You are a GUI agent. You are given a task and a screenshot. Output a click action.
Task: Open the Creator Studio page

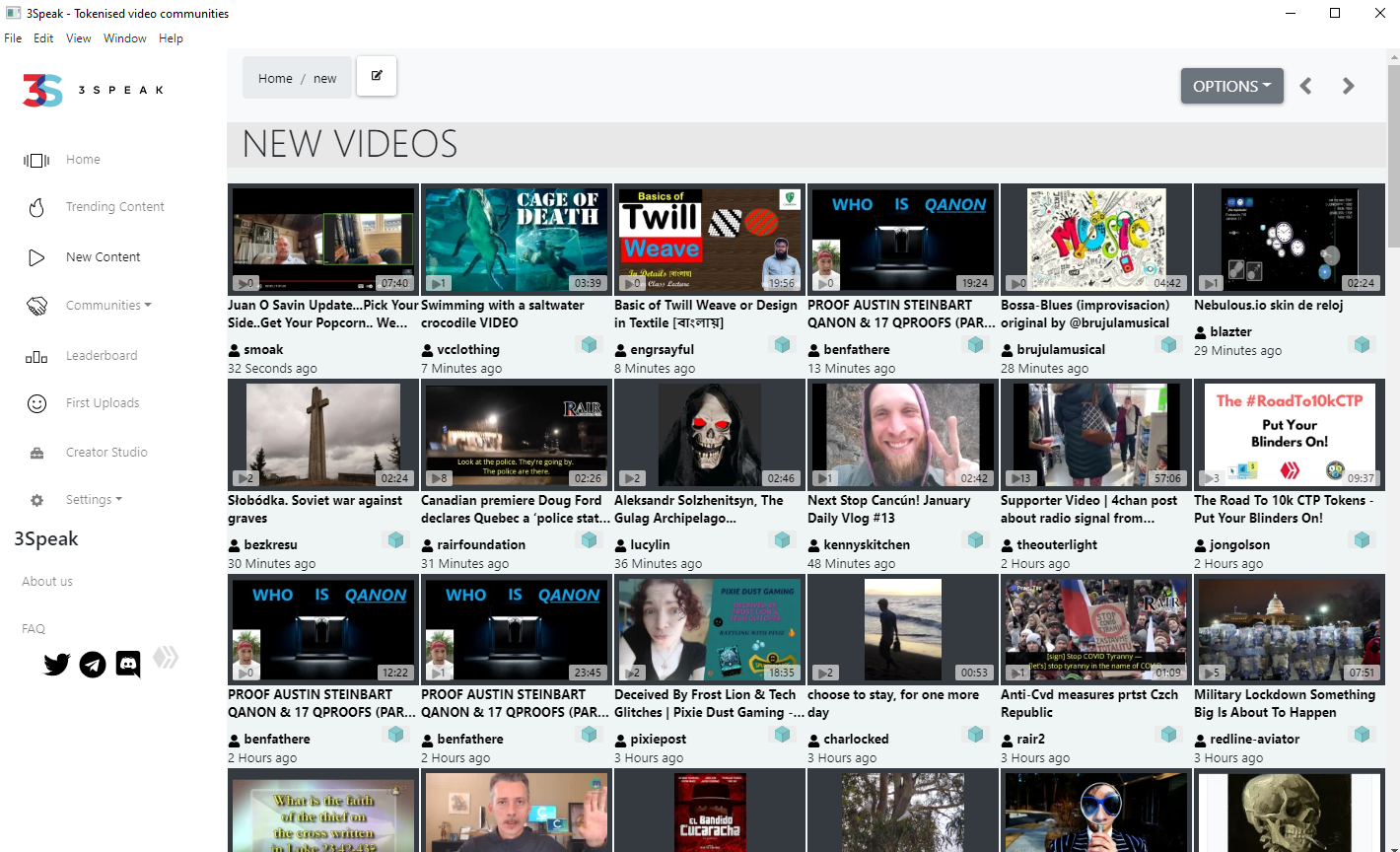106,453
